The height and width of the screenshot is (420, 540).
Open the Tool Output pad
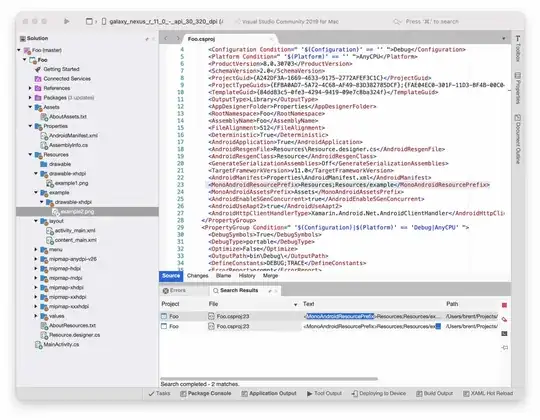coord(324,393)
